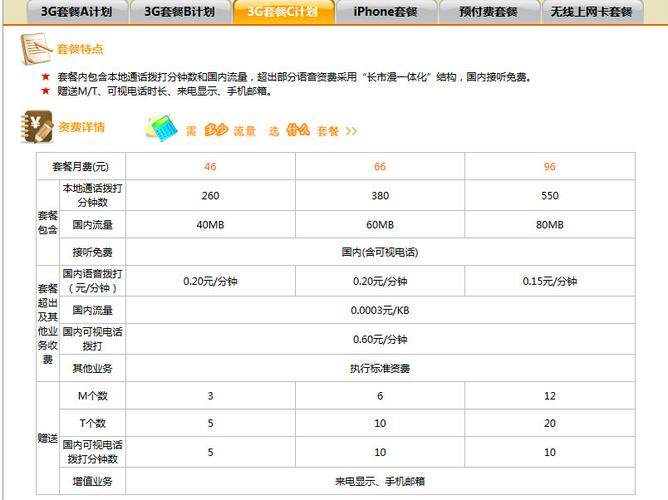Click the 0.15元/分钟 rate cell

click(x=550, y=281)
